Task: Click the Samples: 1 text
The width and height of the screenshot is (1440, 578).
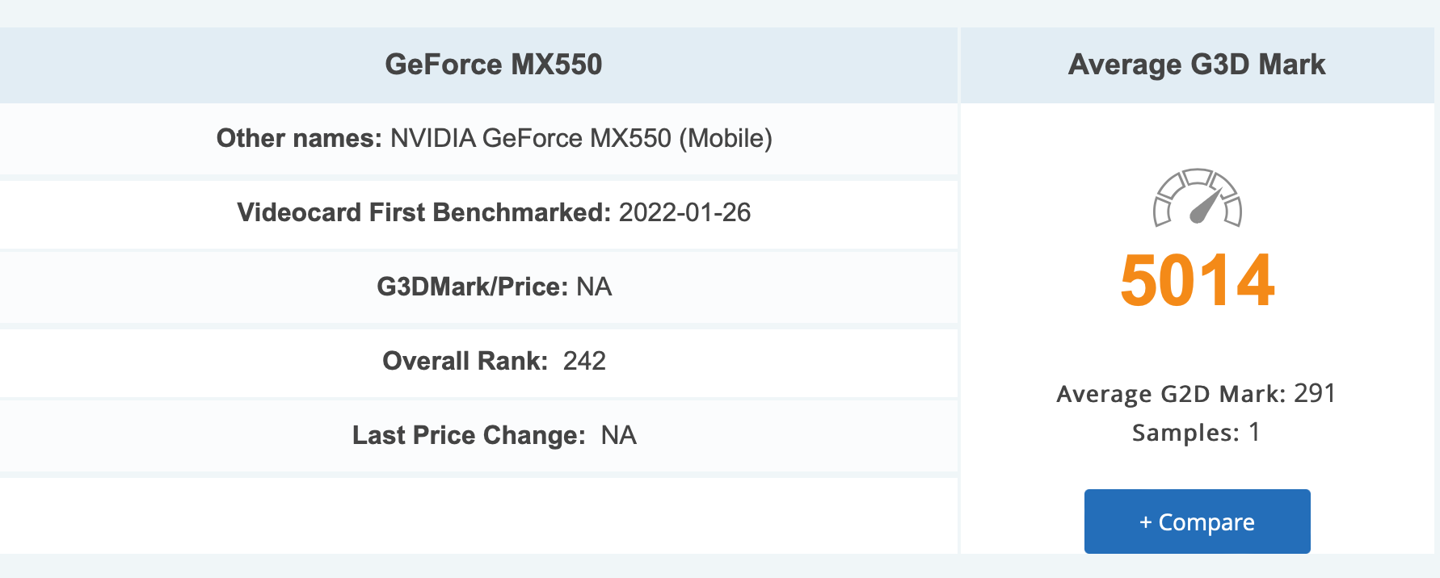Action: click(1197, 433)
